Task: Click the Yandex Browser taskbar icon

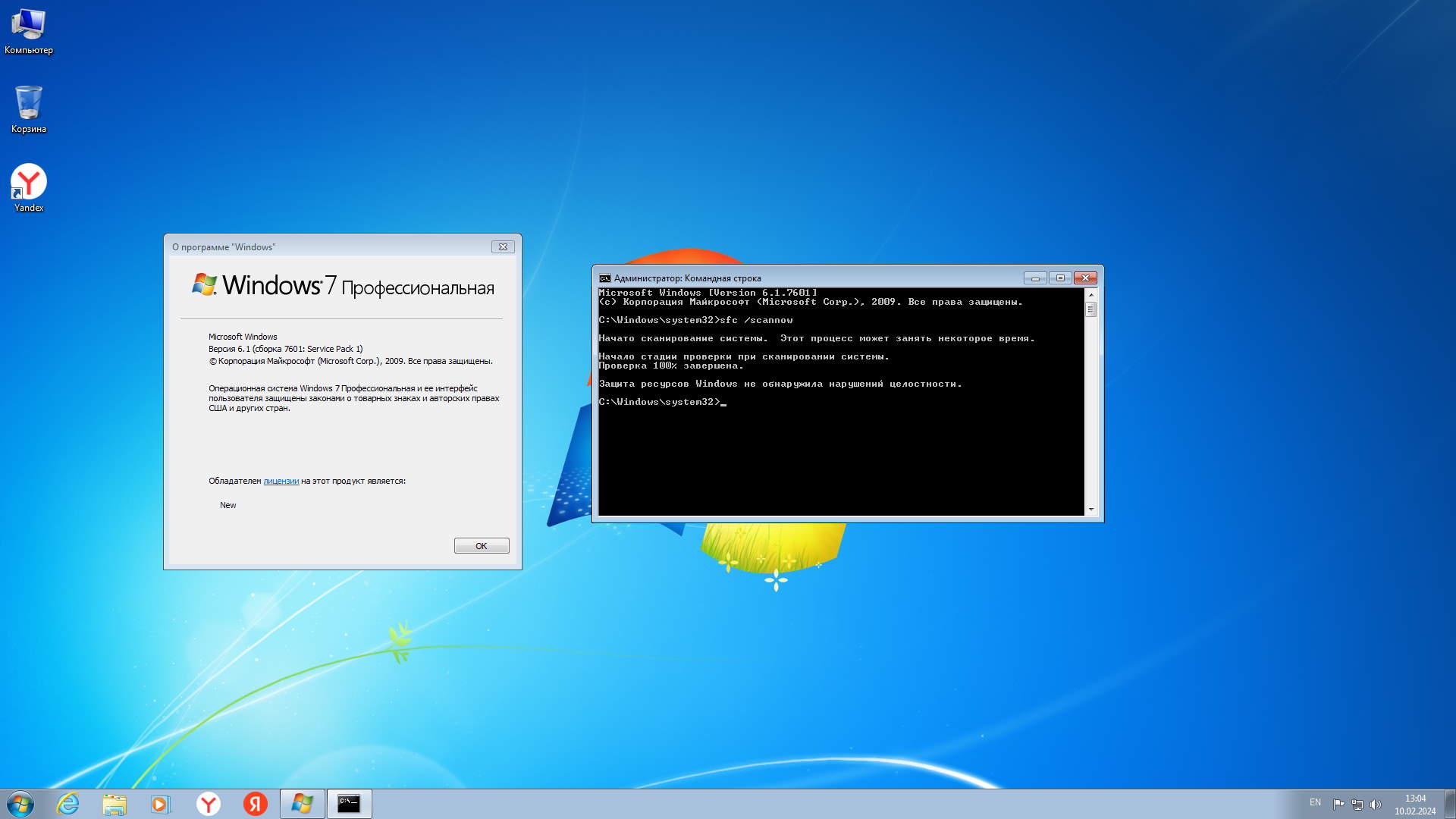Action: [208, 804]
